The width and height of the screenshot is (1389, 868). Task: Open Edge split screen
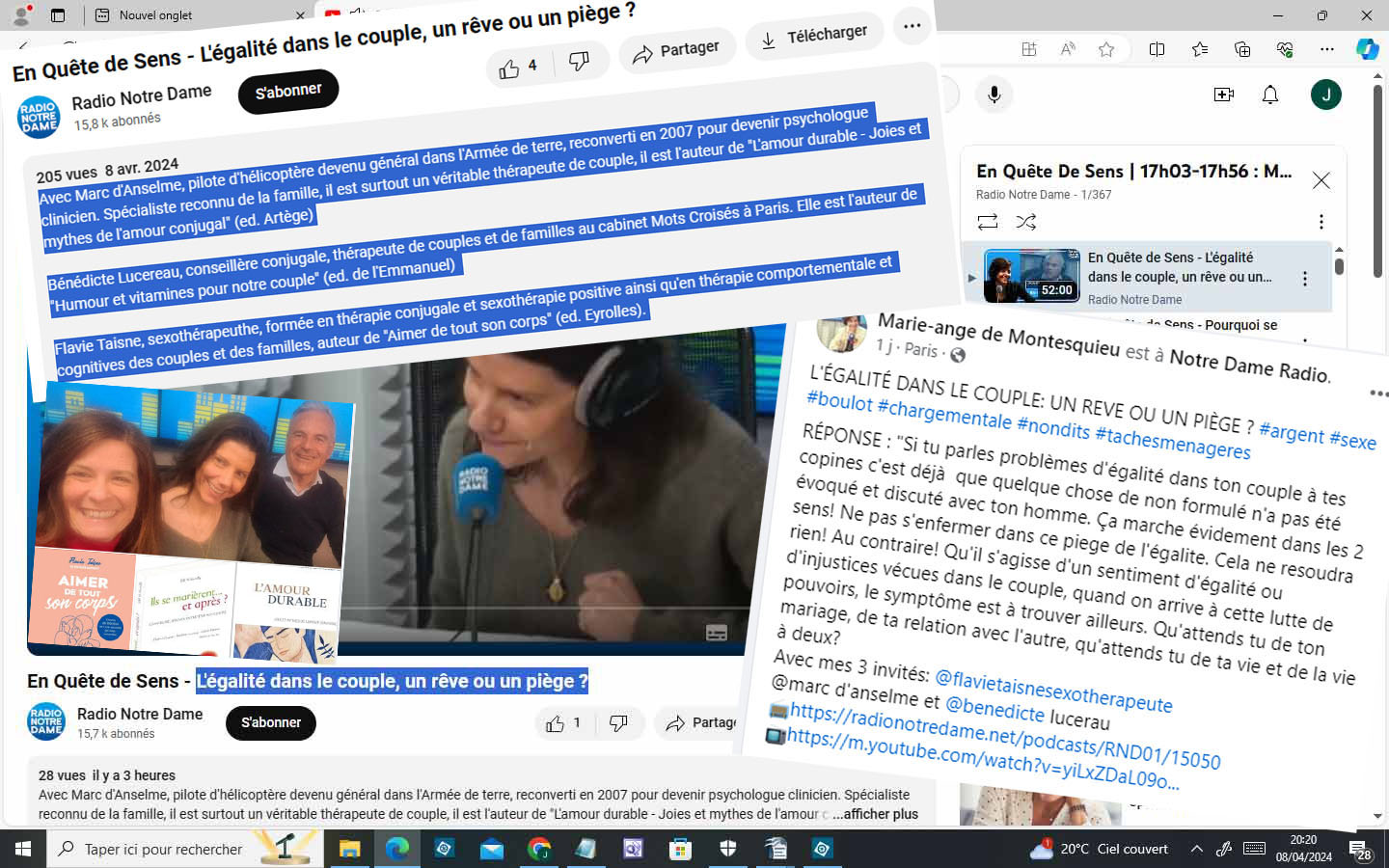coord(1157,49)
